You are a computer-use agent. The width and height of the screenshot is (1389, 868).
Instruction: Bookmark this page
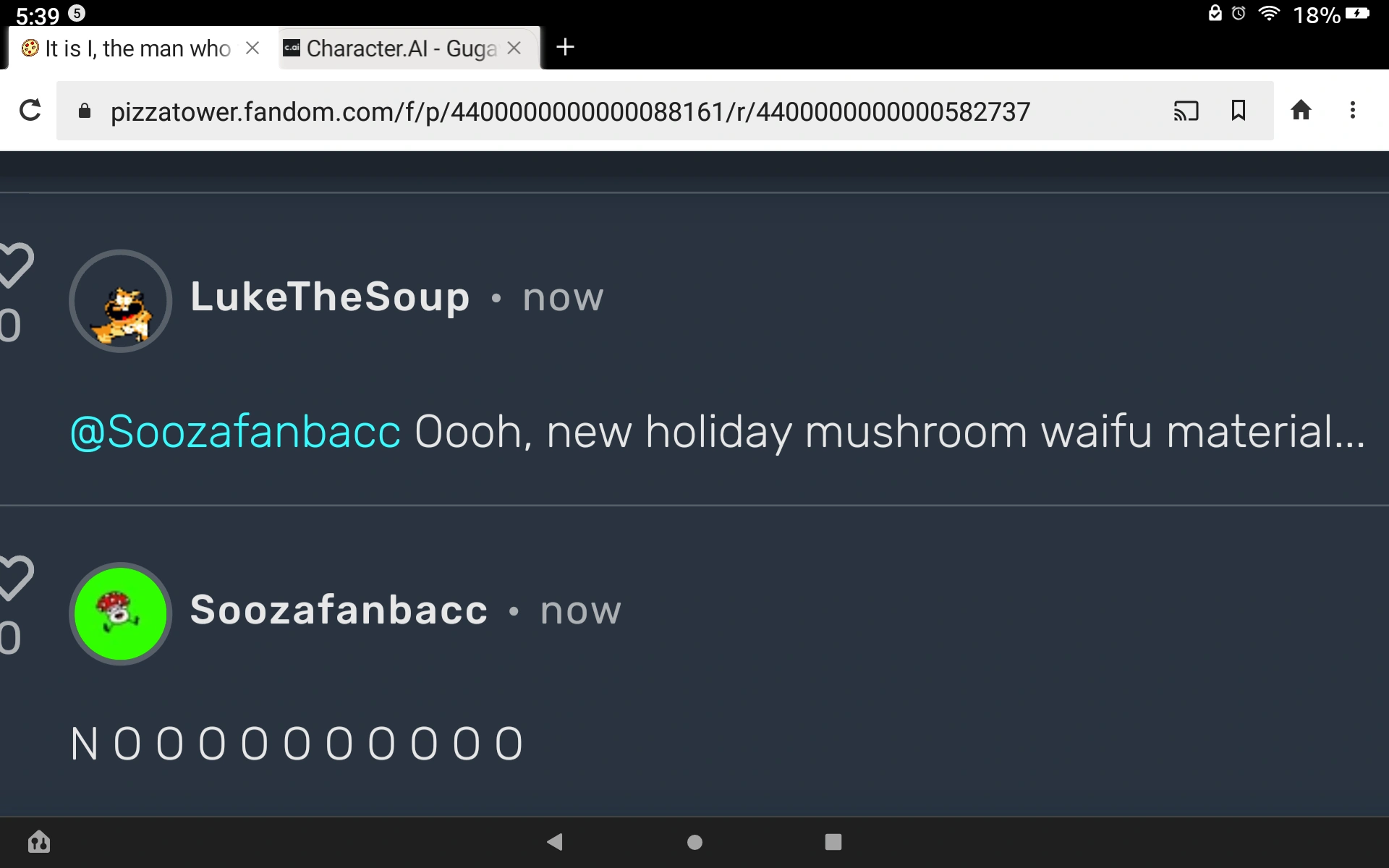(1239, 111)
